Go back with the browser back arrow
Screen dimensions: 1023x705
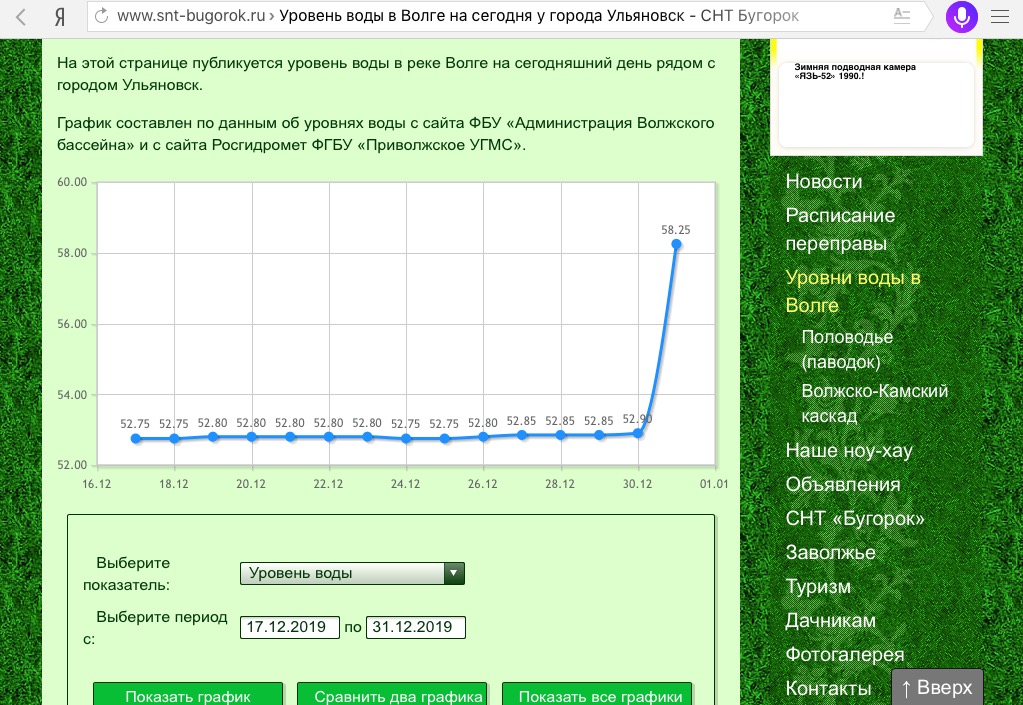coord(21,16)
